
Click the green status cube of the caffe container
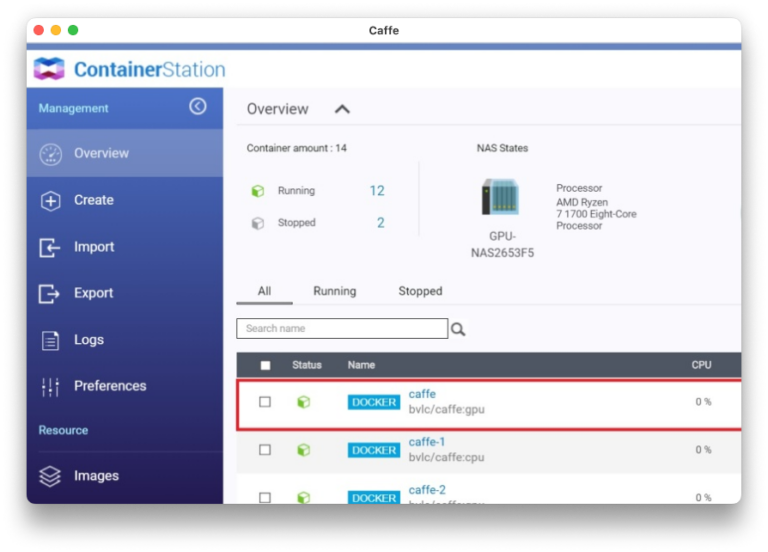[304, 402]
